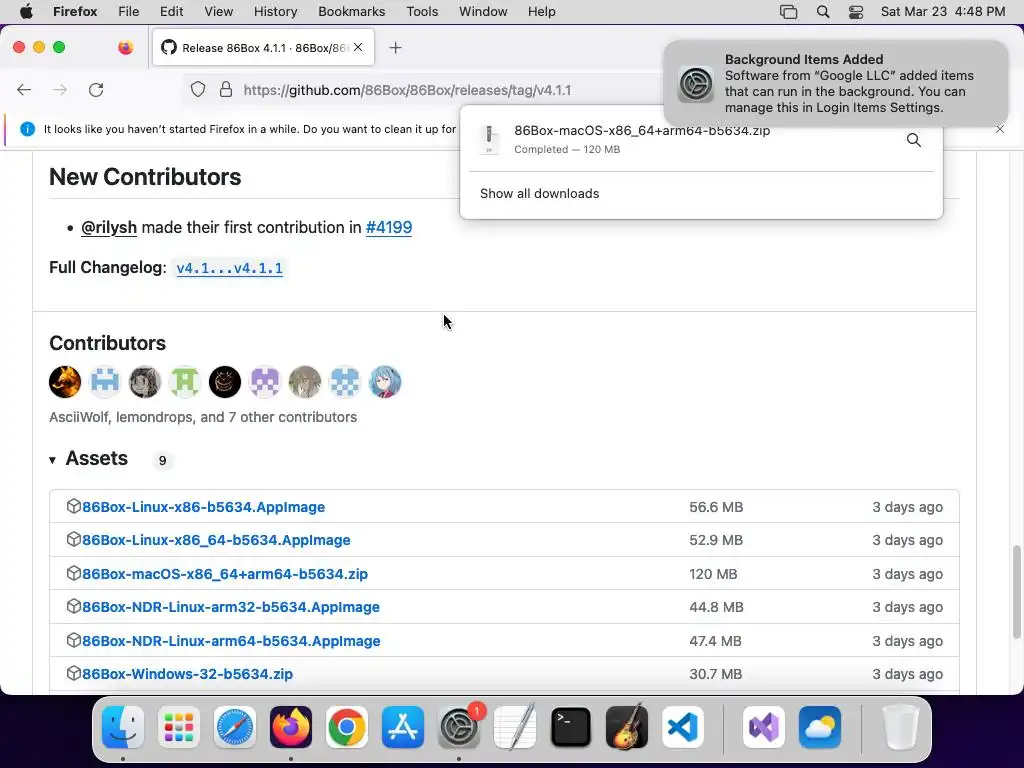Open the Bookmarks menu

click(351, 12)
